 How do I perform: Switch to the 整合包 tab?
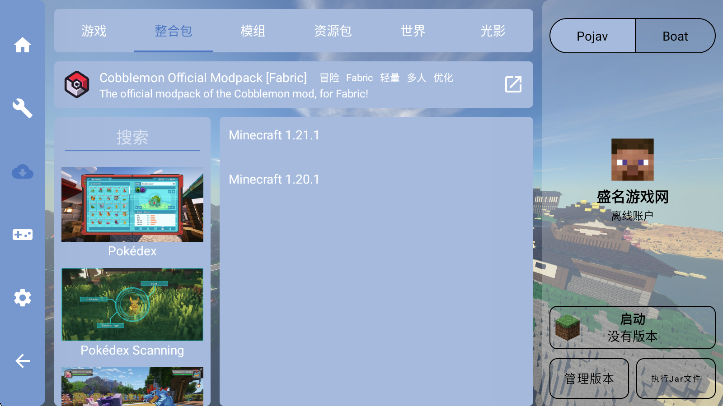(x=173, y=31)
